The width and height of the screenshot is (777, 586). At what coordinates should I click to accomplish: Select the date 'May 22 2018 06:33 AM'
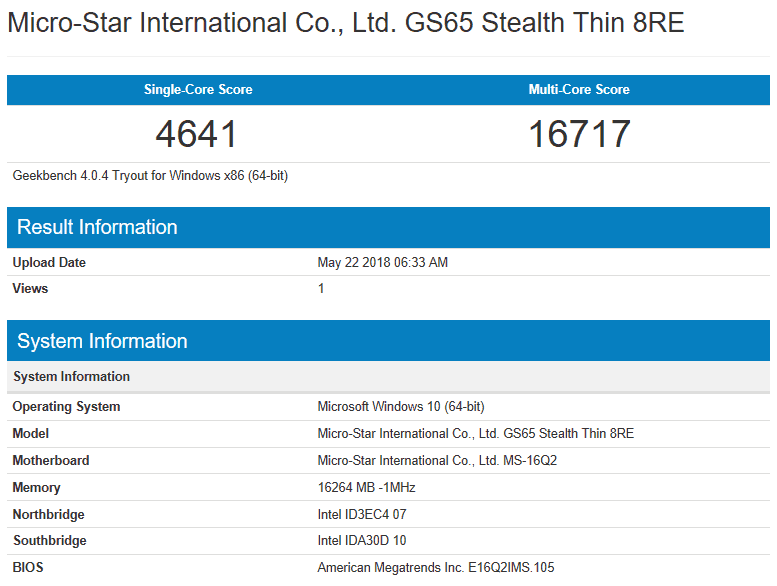click(x=383, y=263)
